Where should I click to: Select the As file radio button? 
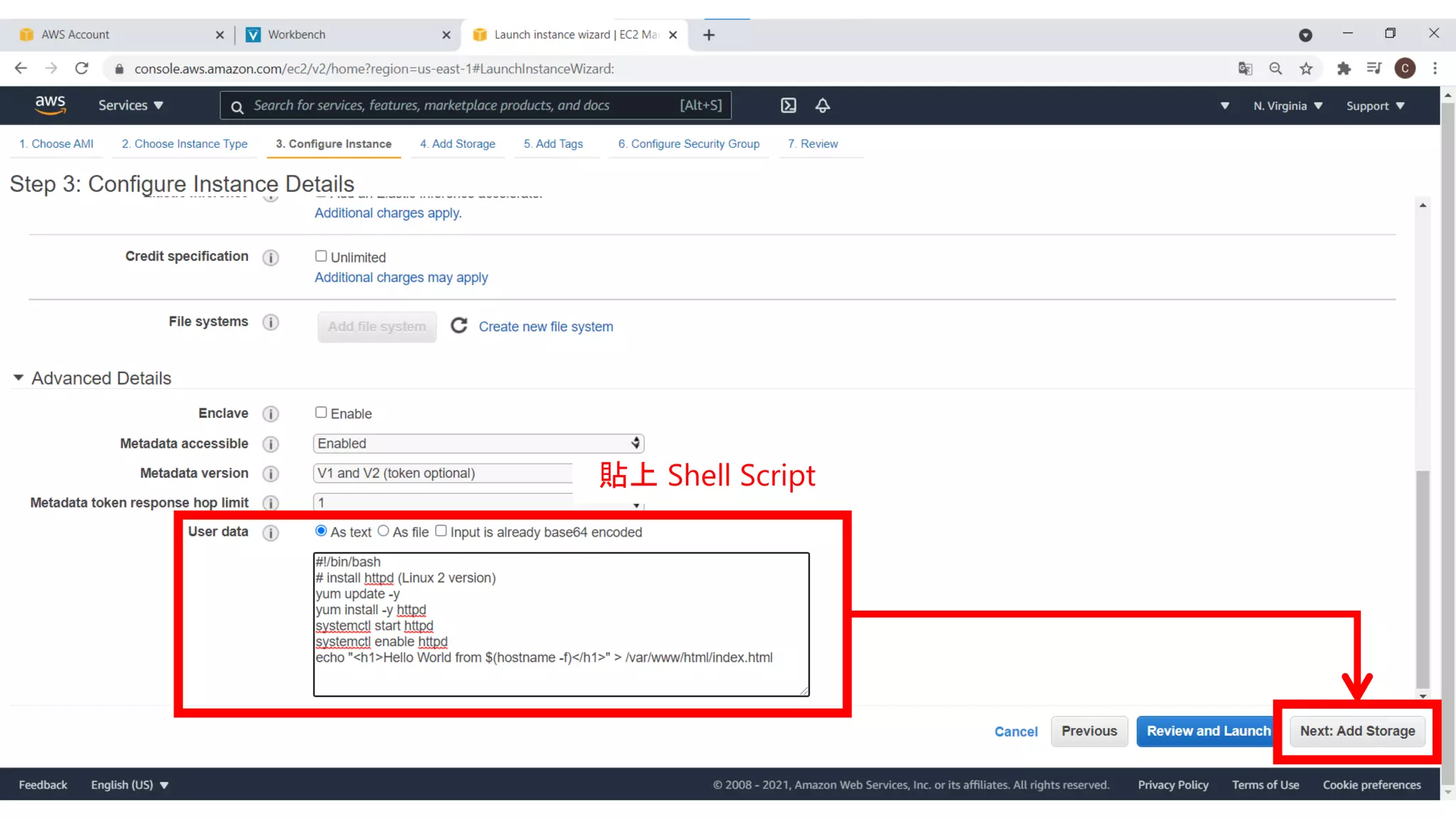[383, 531]
